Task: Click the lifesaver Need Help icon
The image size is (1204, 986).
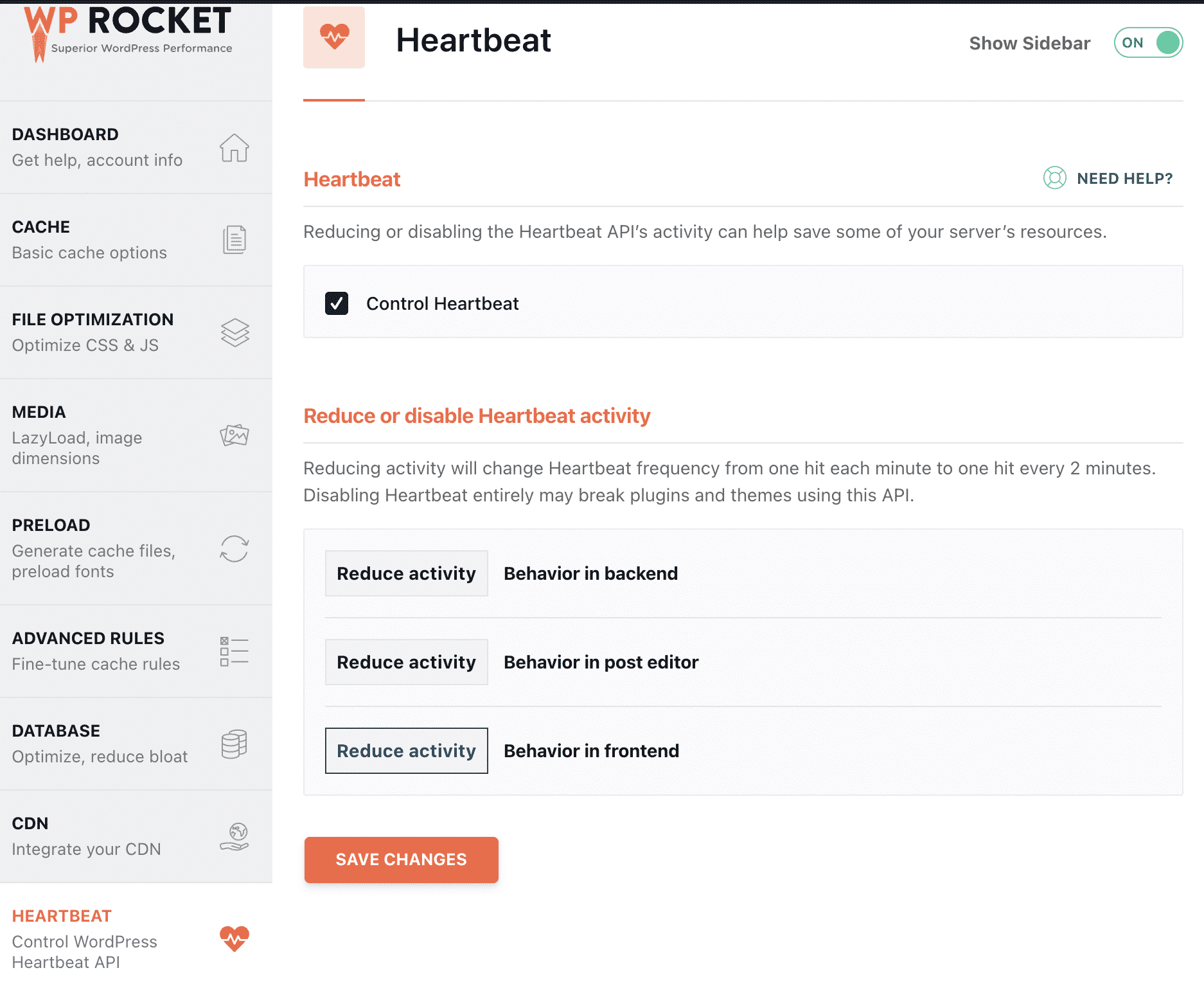Action: 1054,179
